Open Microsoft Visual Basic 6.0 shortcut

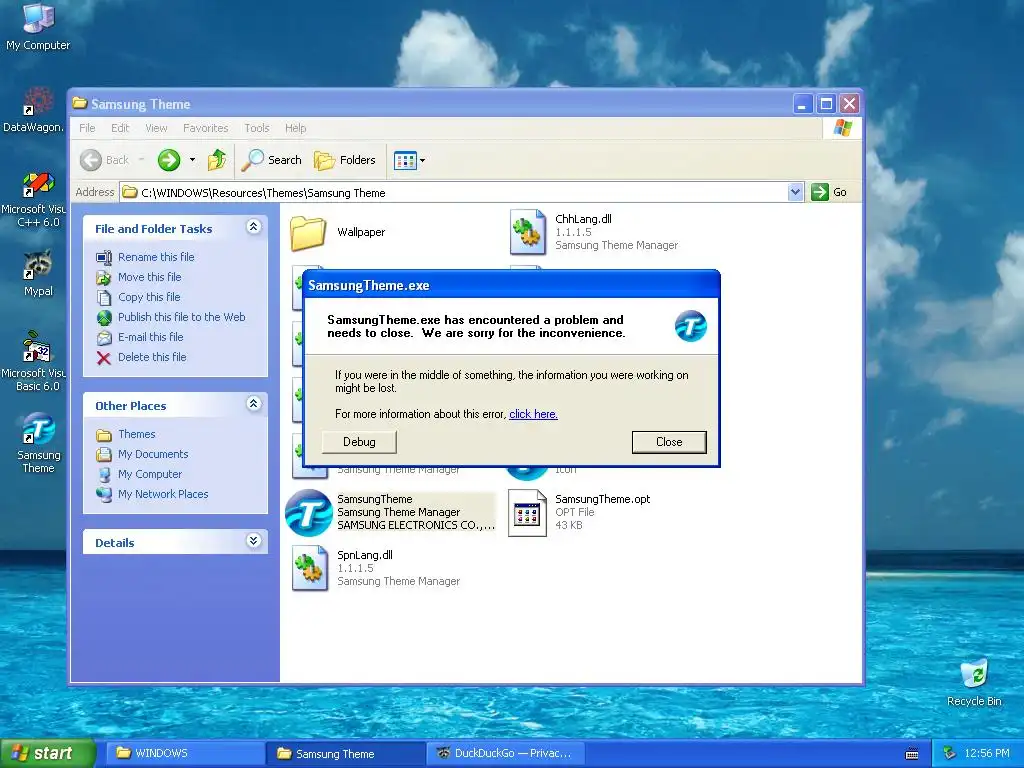(x=34, y=361)
